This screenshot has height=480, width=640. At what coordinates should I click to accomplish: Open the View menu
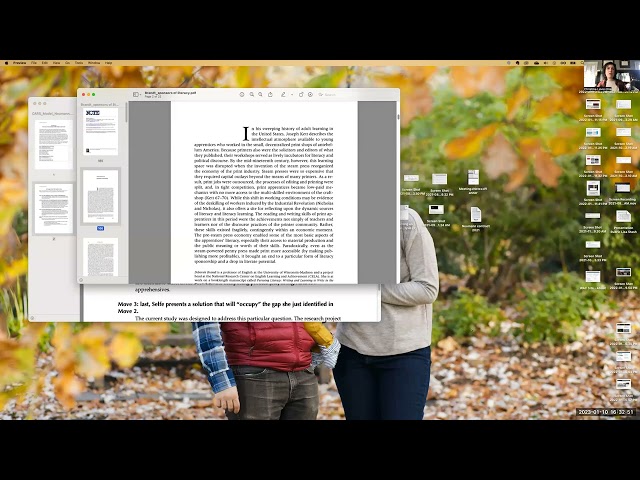coord(56,63)
